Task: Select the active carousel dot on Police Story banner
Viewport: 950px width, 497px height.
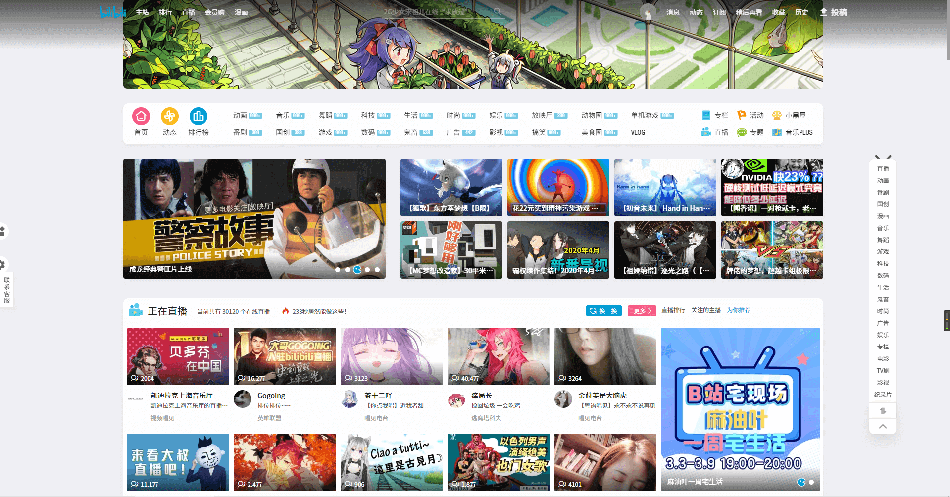Action: coord(357,270)
